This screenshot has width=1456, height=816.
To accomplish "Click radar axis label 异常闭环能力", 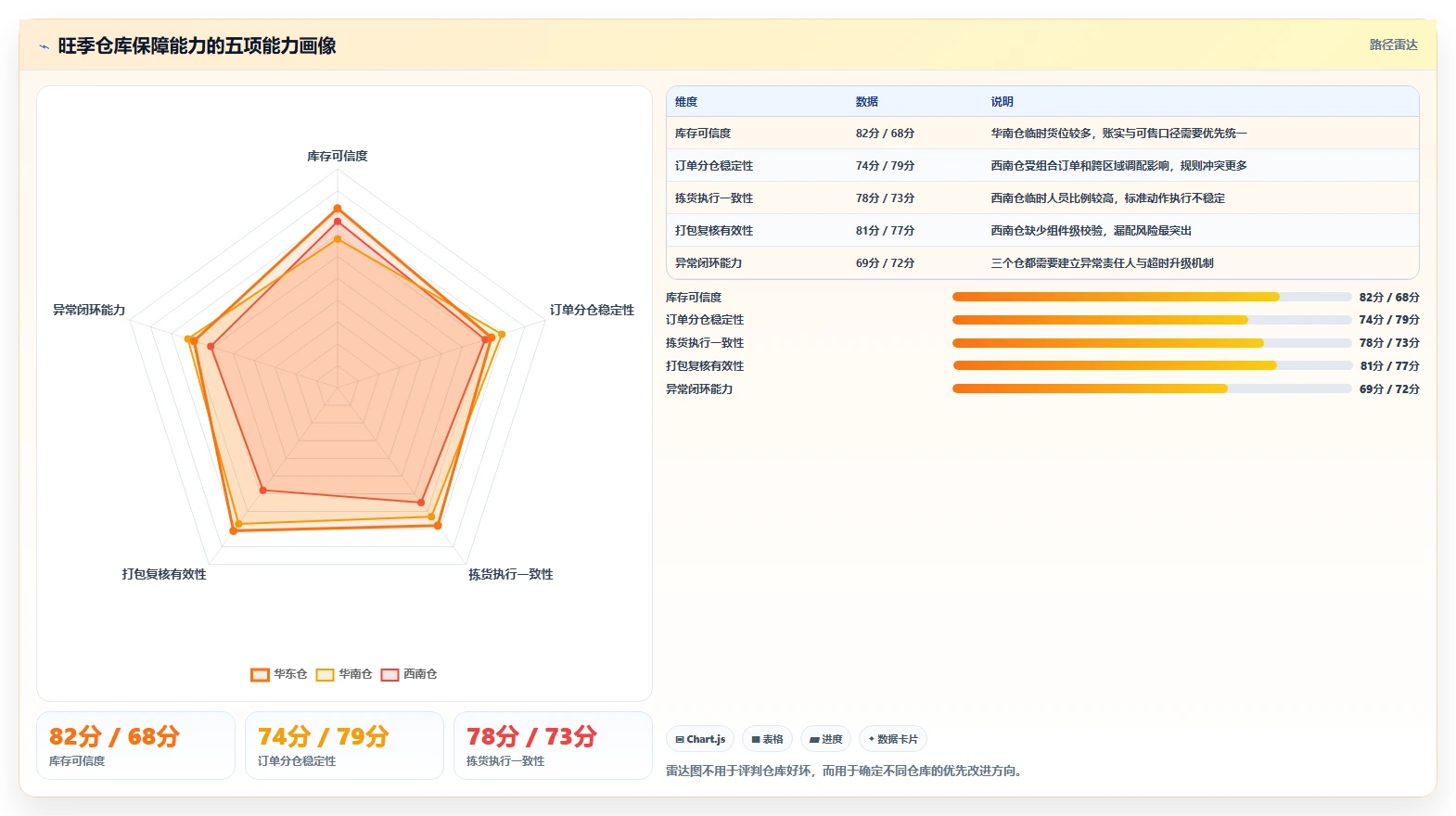I will (x=89, y=310).
